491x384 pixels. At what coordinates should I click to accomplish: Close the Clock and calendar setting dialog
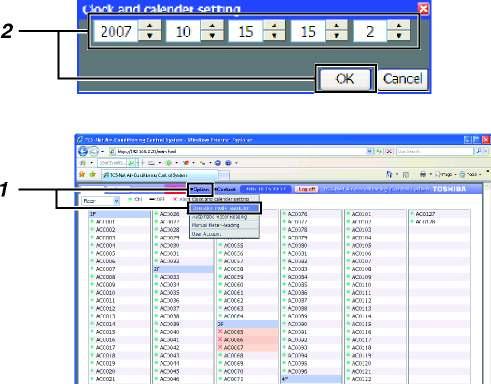tap(423, 8)
